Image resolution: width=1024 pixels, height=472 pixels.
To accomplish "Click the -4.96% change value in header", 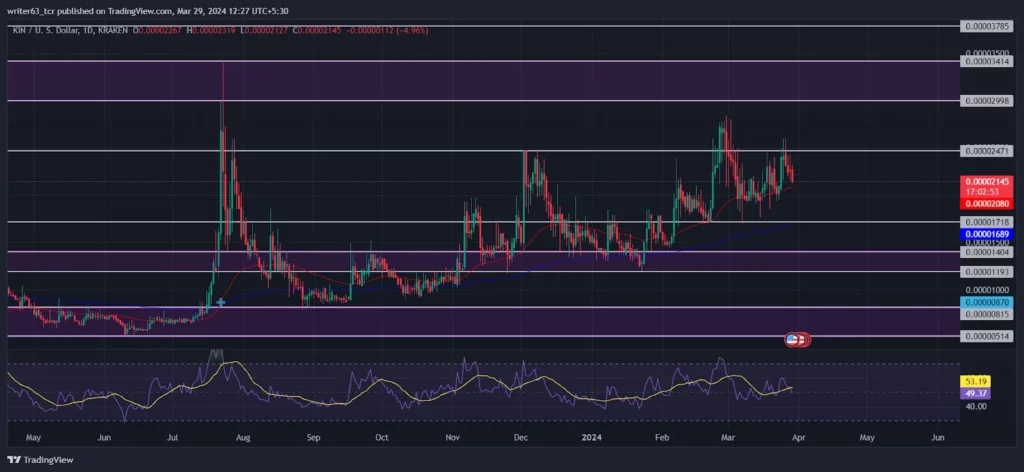I will 412,30.
